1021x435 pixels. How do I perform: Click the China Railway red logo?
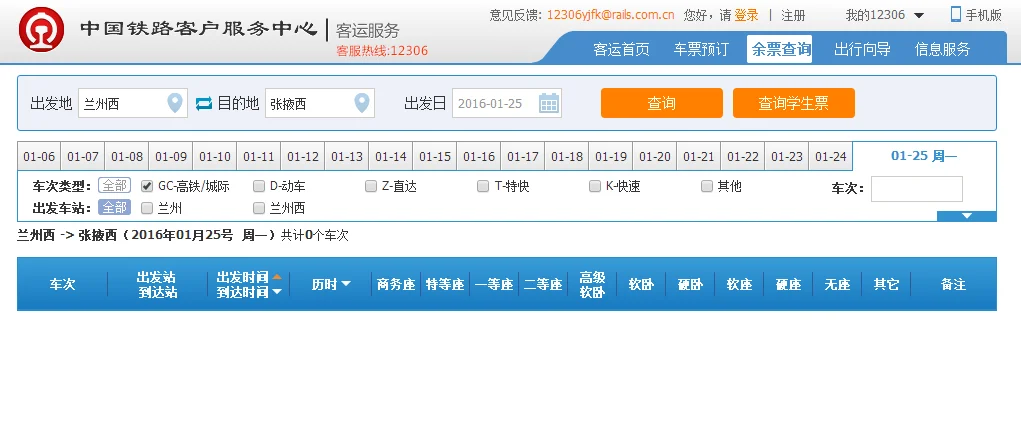tap(42, 29)
